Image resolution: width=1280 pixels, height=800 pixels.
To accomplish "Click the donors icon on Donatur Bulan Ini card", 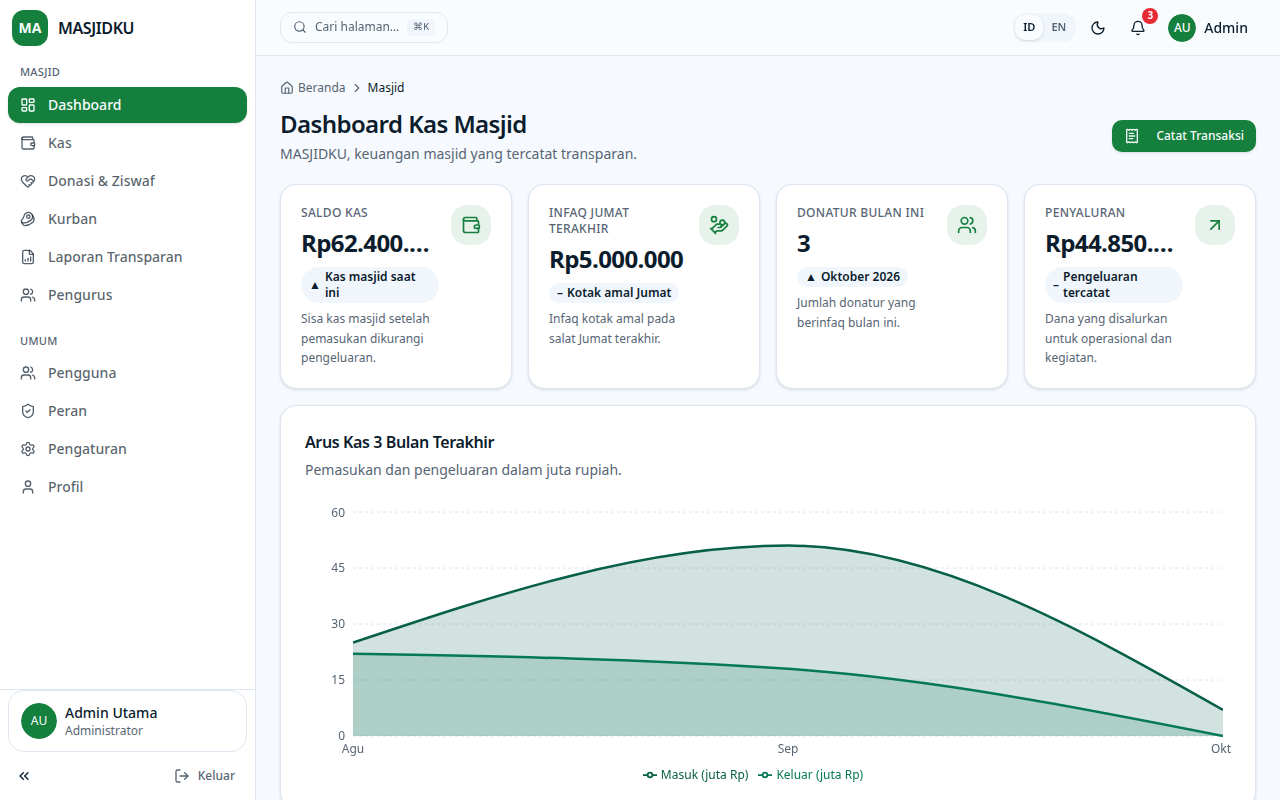I will tap(967, 225).
